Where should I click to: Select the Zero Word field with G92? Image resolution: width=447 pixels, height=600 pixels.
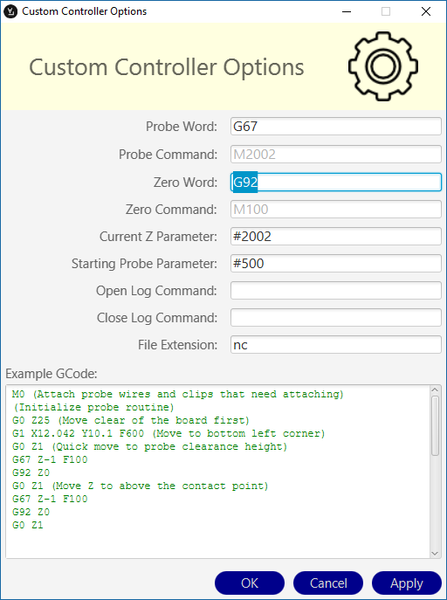(336, 182)
